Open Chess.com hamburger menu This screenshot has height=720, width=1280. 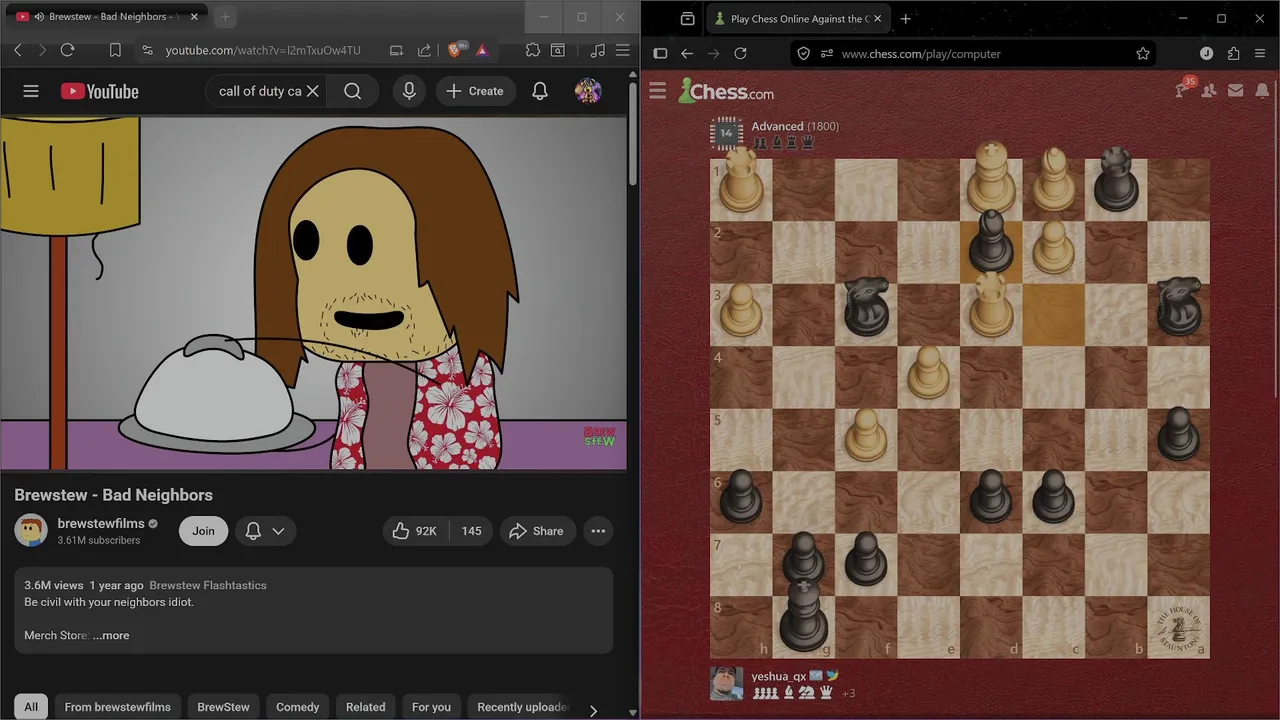[x=657, y=91]
